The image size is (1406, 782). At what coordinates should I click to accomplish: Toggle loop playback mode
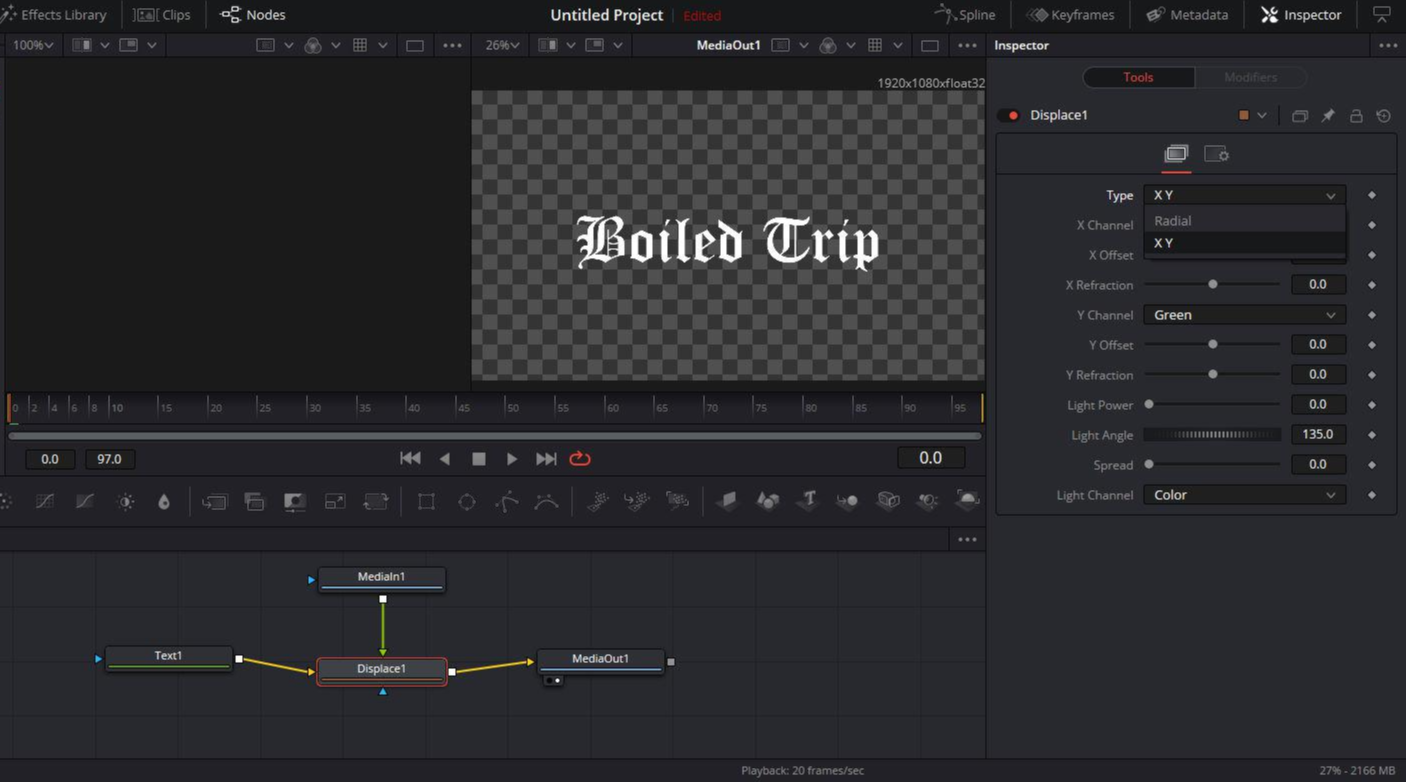580,459
